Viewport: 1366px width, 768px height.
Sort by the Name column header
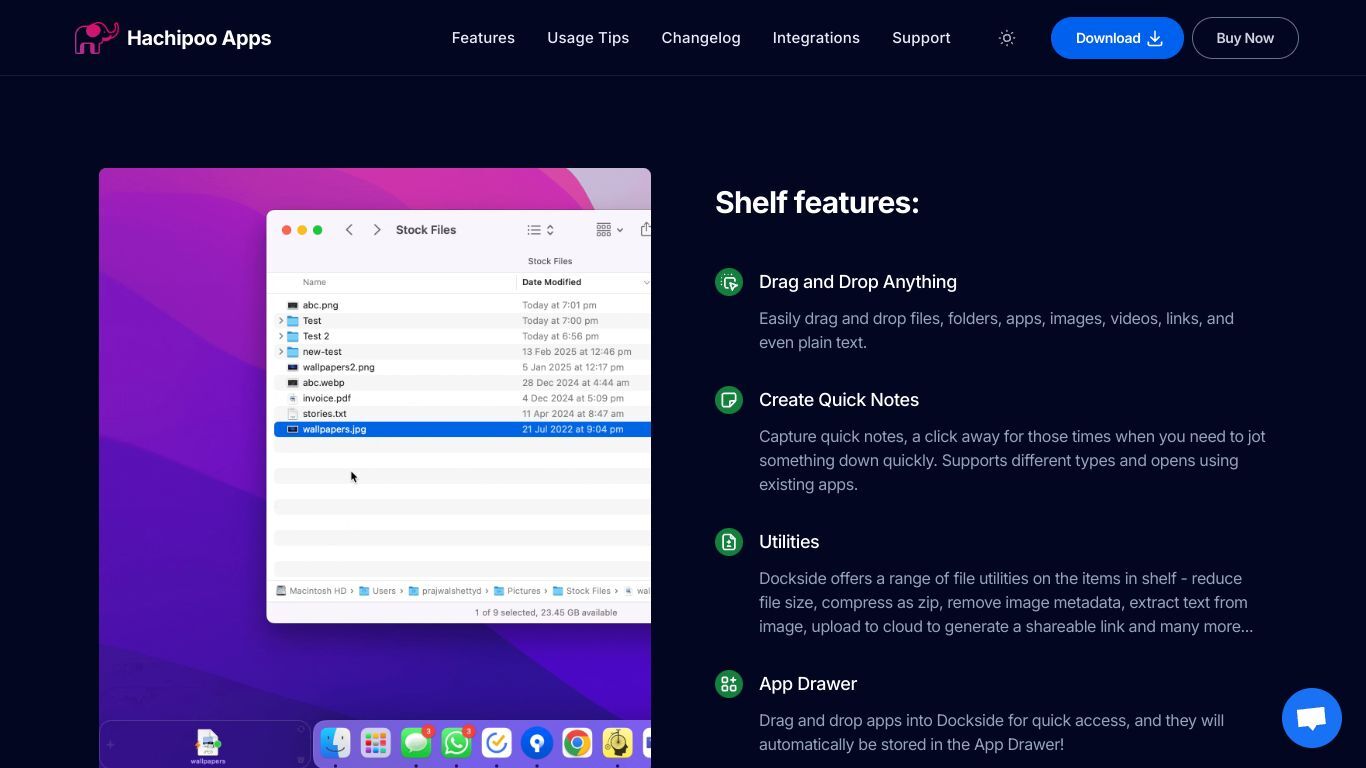(314, 282)
